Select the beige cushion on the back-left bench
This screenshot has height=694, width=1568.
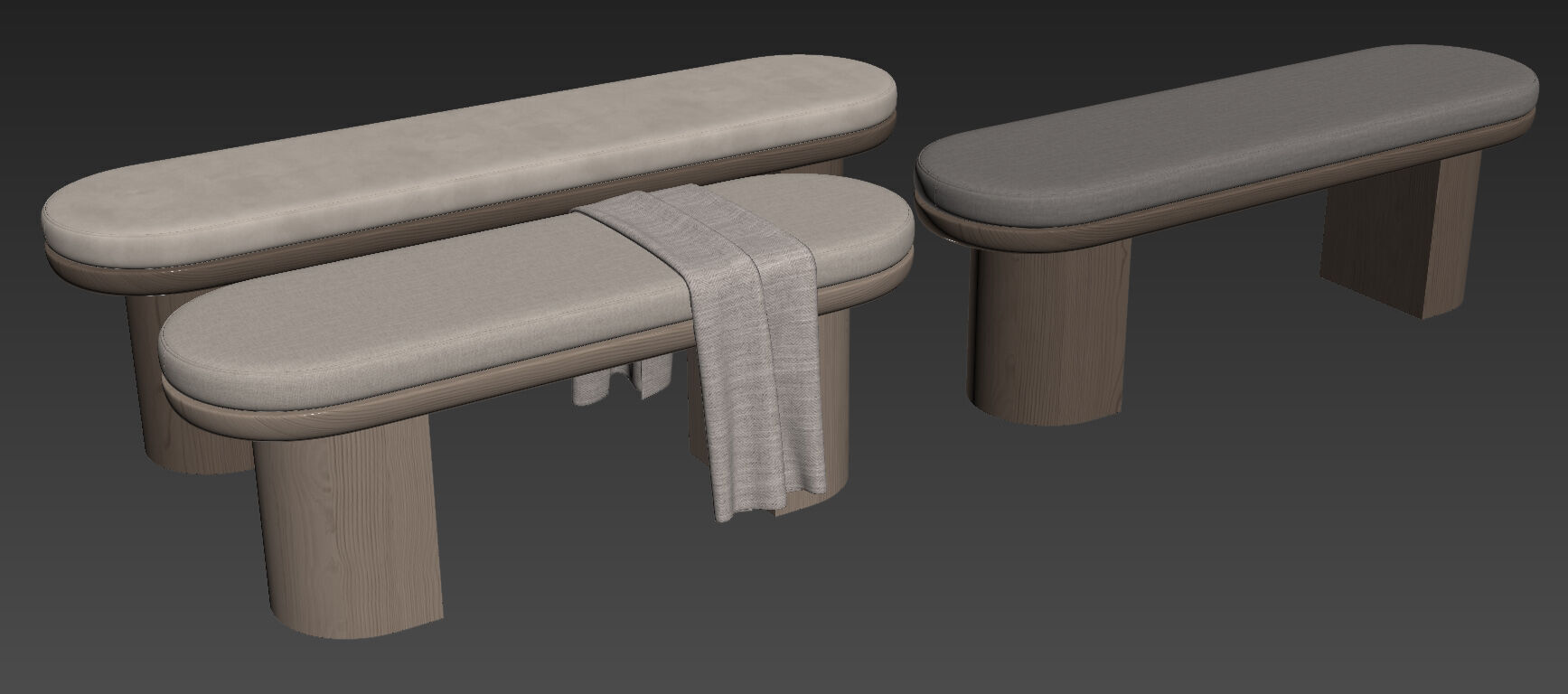(x=470, y=163)
